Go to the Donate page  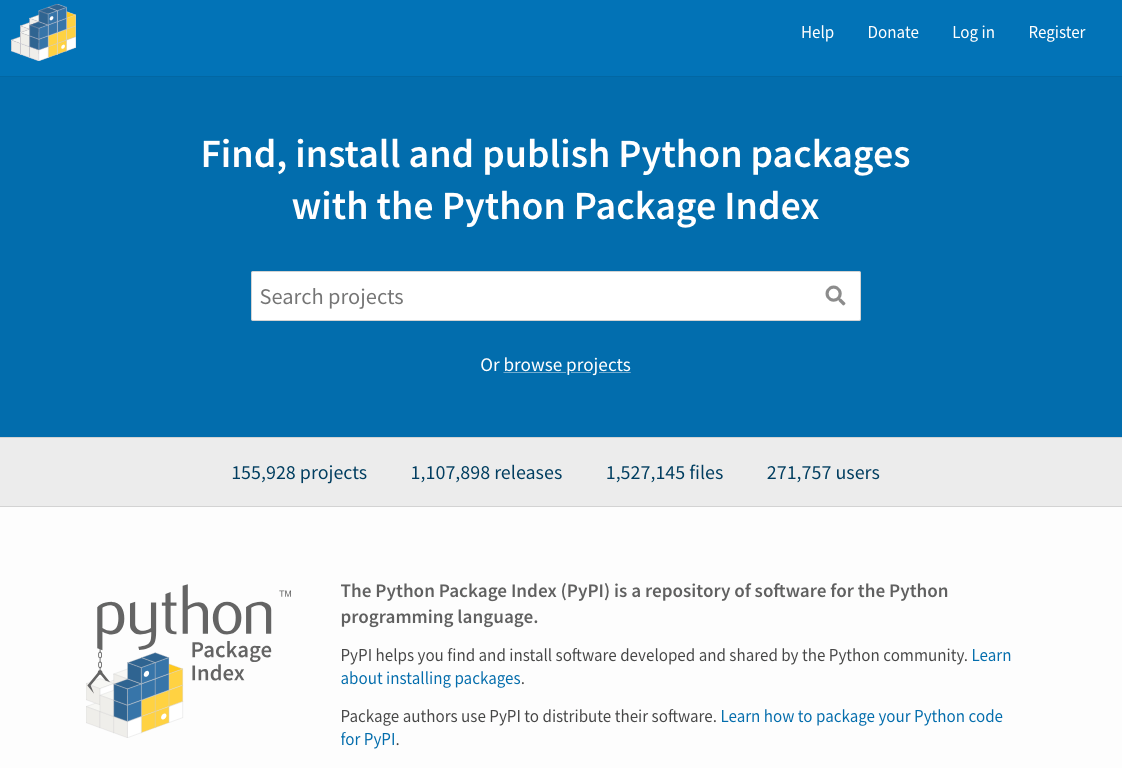(892, 32)
